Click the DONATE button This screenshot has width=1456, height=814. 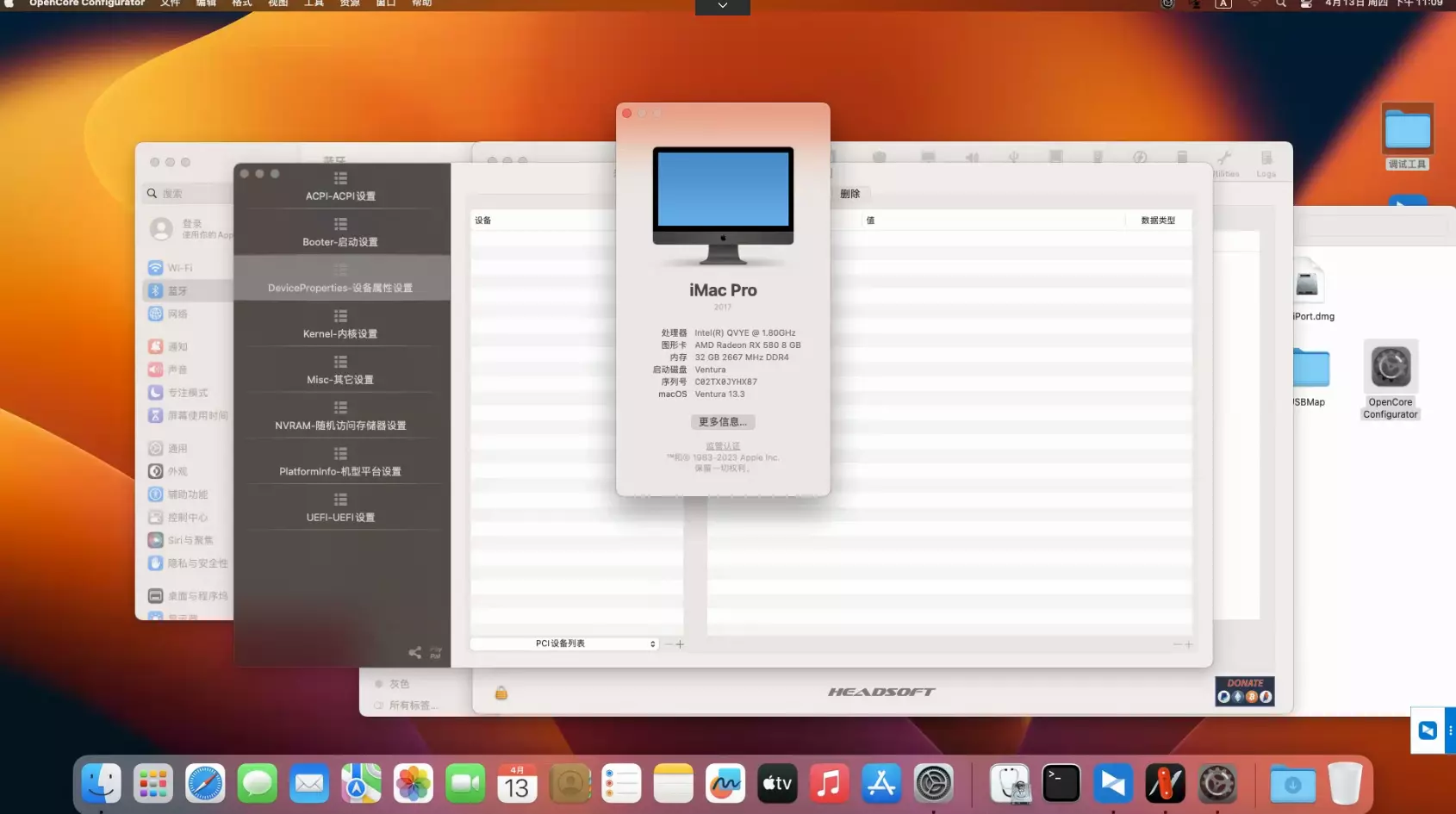pos(1244,690)
